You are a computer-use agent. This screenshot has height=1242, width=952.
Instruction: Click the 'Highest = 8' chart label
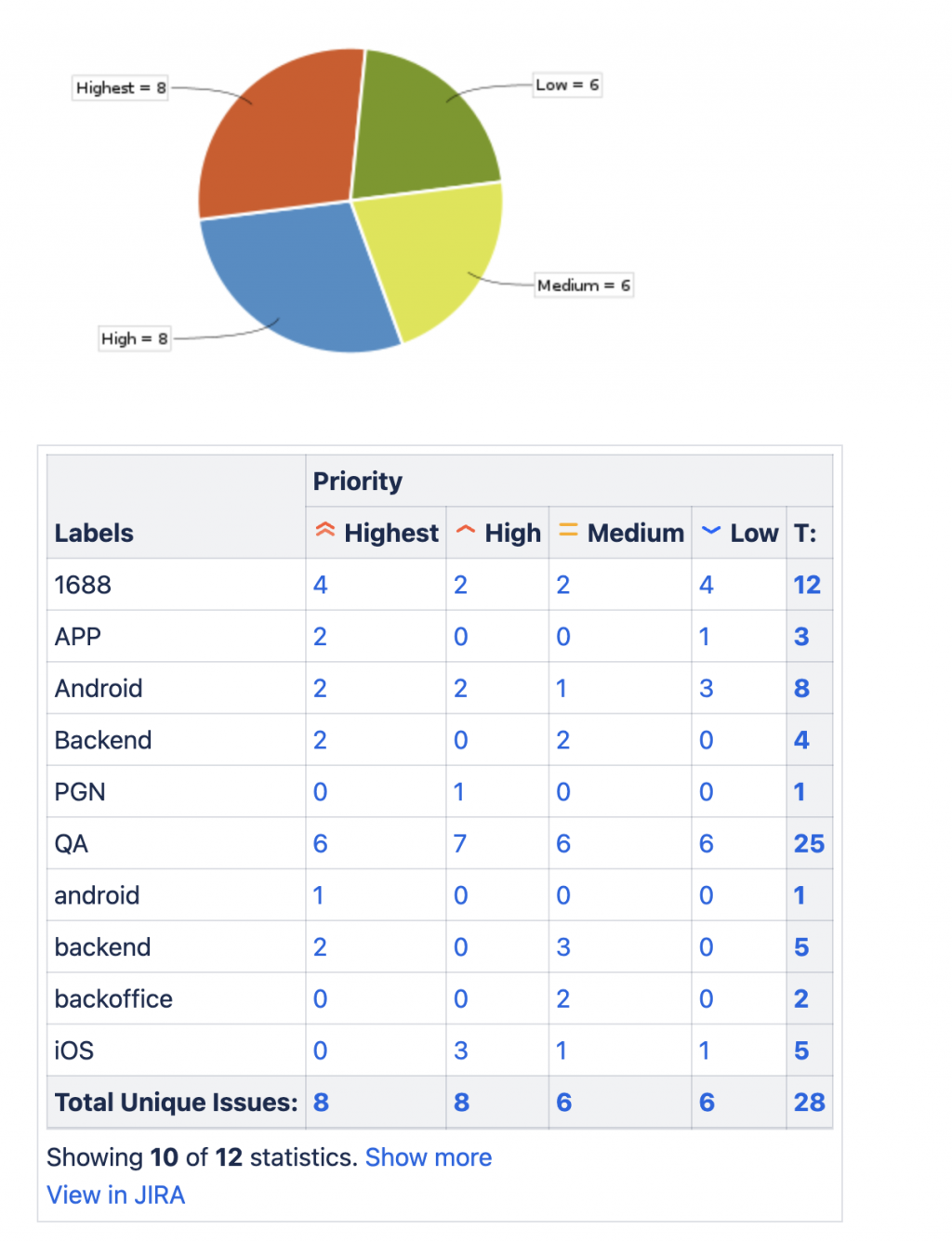(121, 88)
